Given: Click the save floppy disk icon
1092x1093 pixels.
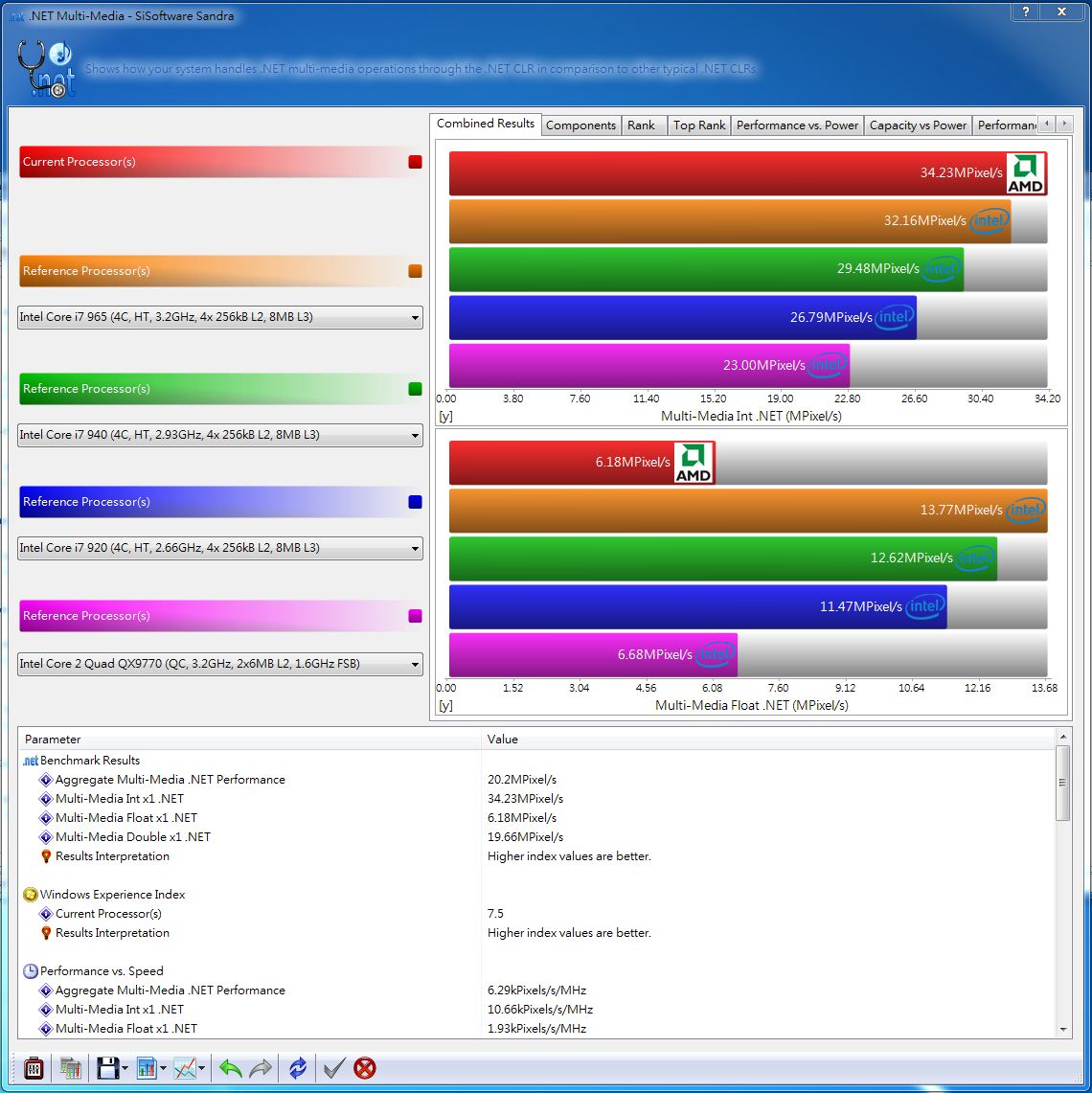Looking at the screenshot, I should click(106, 1068).
